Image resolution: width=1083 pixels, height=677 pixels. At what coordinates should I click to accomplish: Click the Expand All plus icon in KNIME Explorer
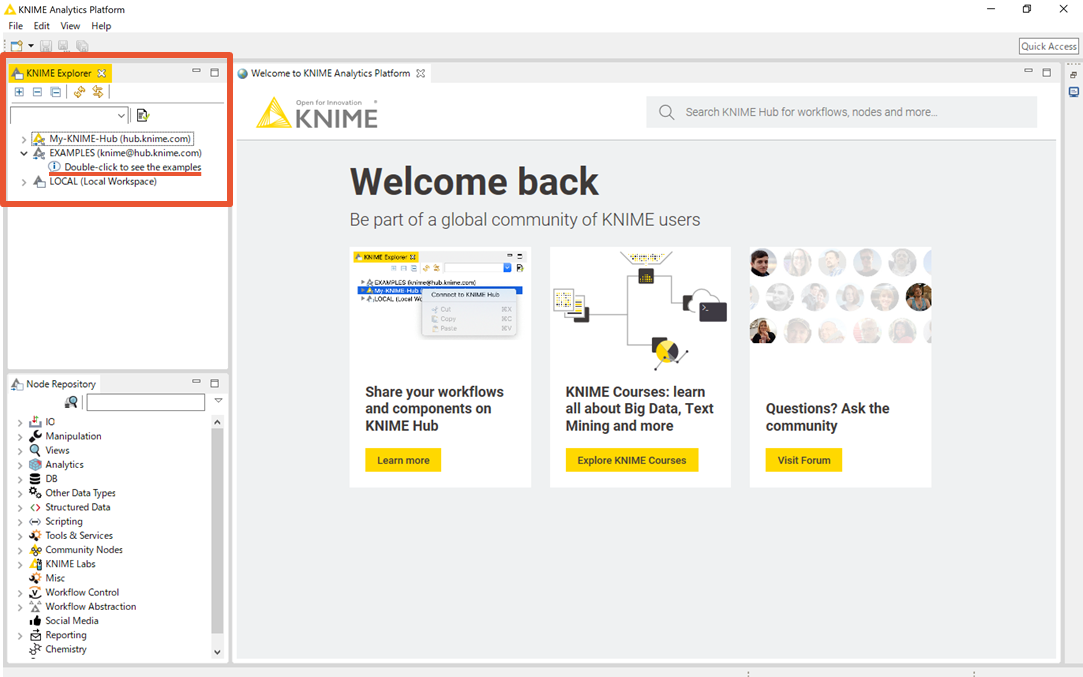(x=19, y=92)
